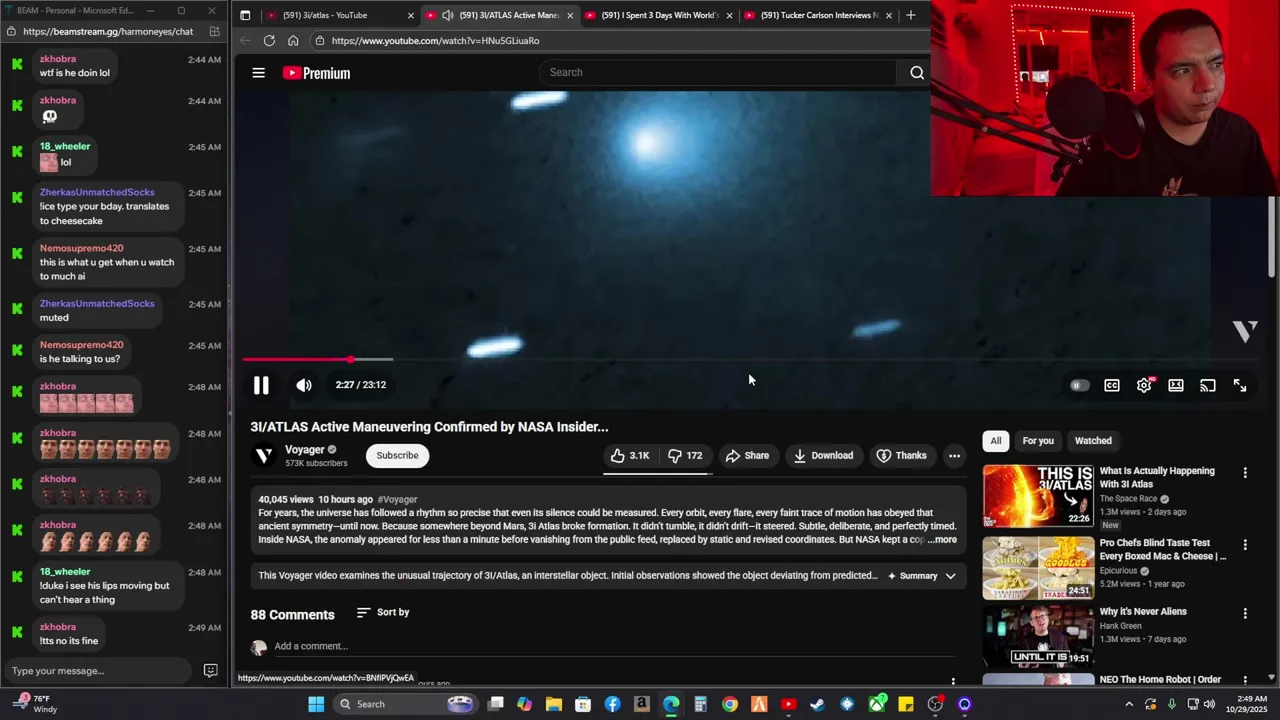Open a new browser tab

coord(910,15)
